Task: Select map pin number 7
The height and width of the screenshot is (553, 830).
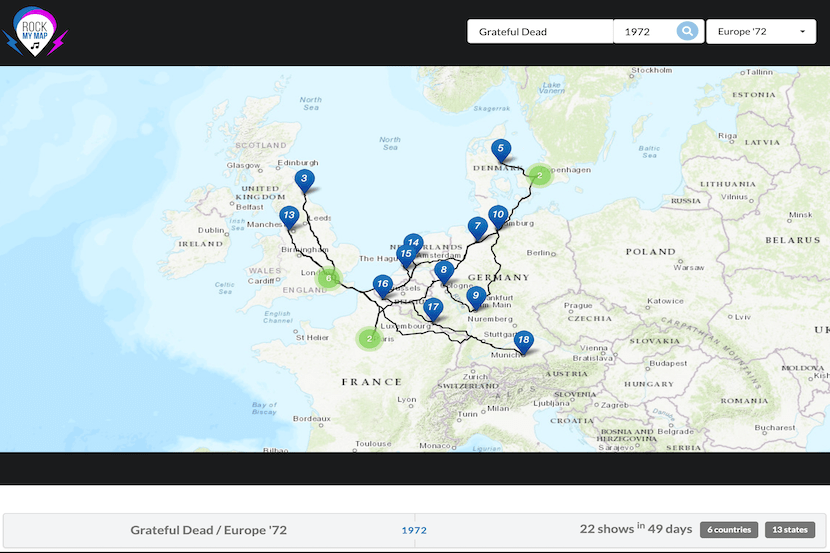Action: pos(478,229)
